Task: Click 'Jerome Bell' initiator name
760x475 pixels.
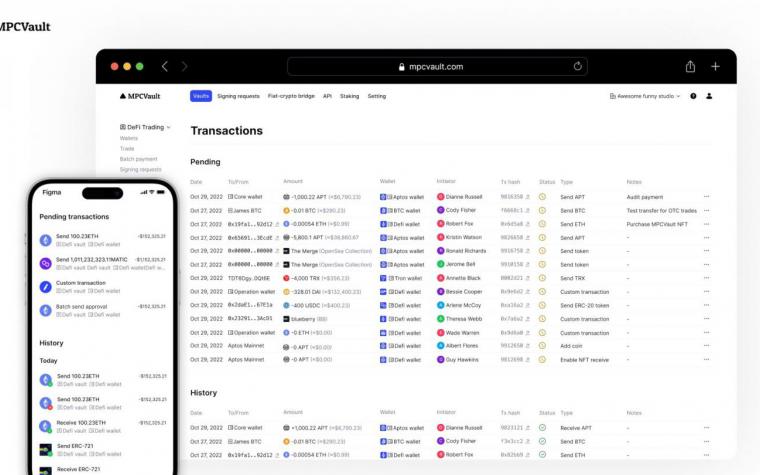Action: click(460, 264)
